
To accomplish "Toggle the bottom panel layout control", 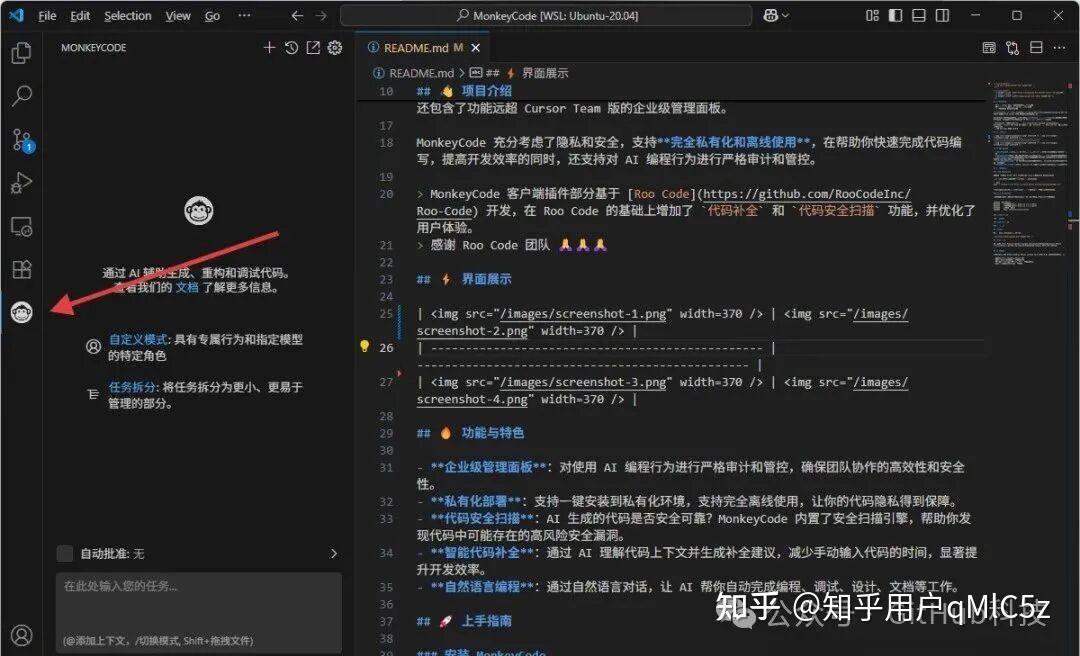I will click(917, 15).
